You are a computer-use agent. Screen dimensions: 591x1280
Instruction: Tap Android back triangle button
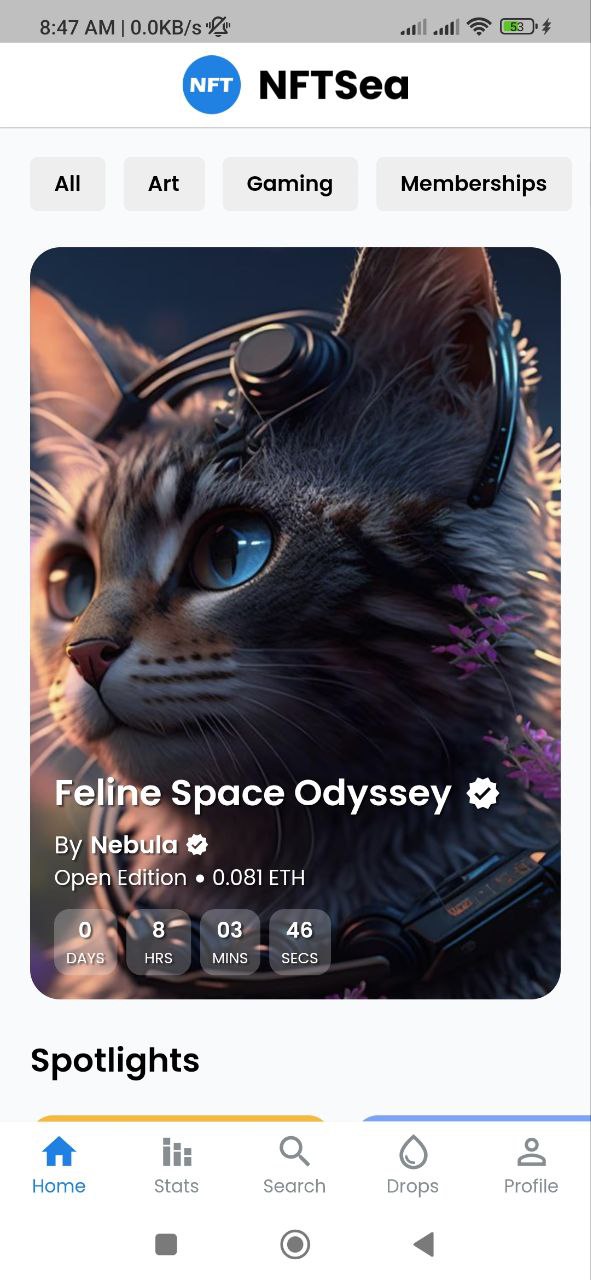pos(424,1244)
